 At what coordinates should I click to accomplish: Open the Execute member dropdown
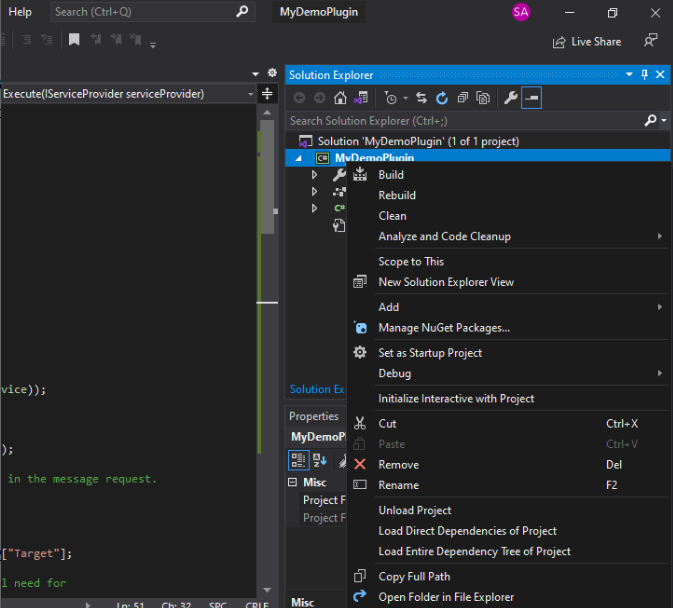pyautogui.click(x=251, y=94)
